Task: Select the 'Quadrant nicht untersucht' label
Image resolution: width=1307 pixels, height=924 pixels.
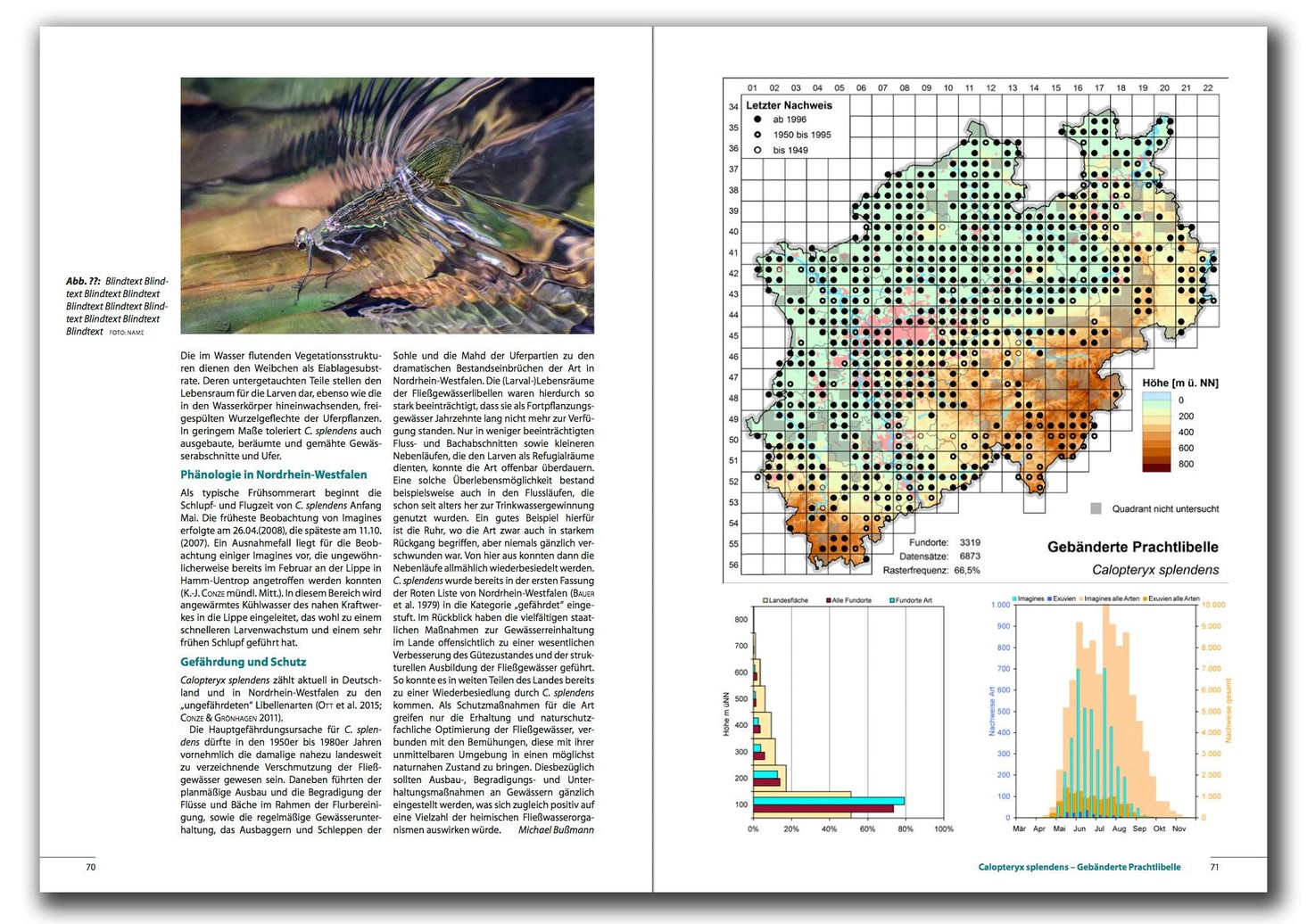Action: click(1165, 508)
